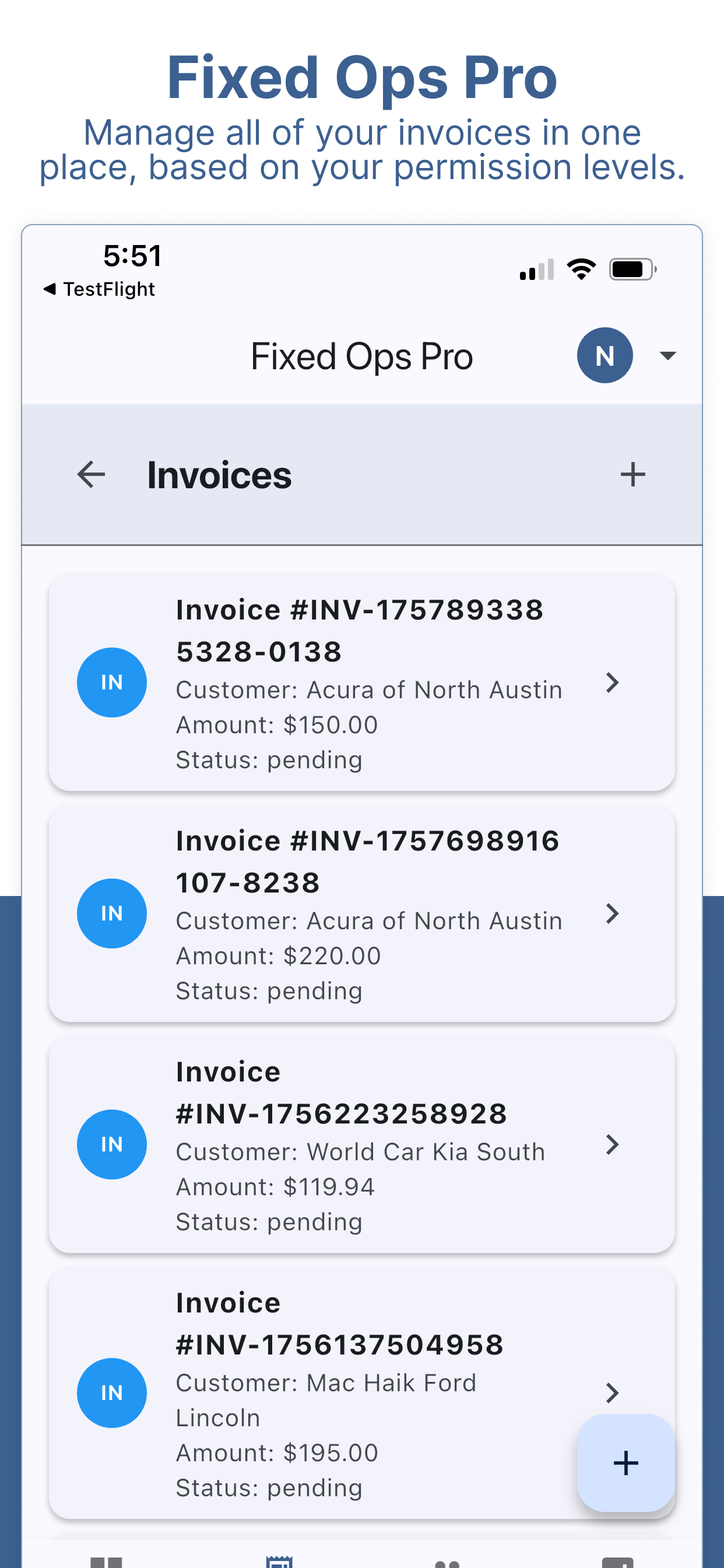Click 'Amount: $150.00' text
Viewport: 724px width, 1568px height.
[277, 725]
